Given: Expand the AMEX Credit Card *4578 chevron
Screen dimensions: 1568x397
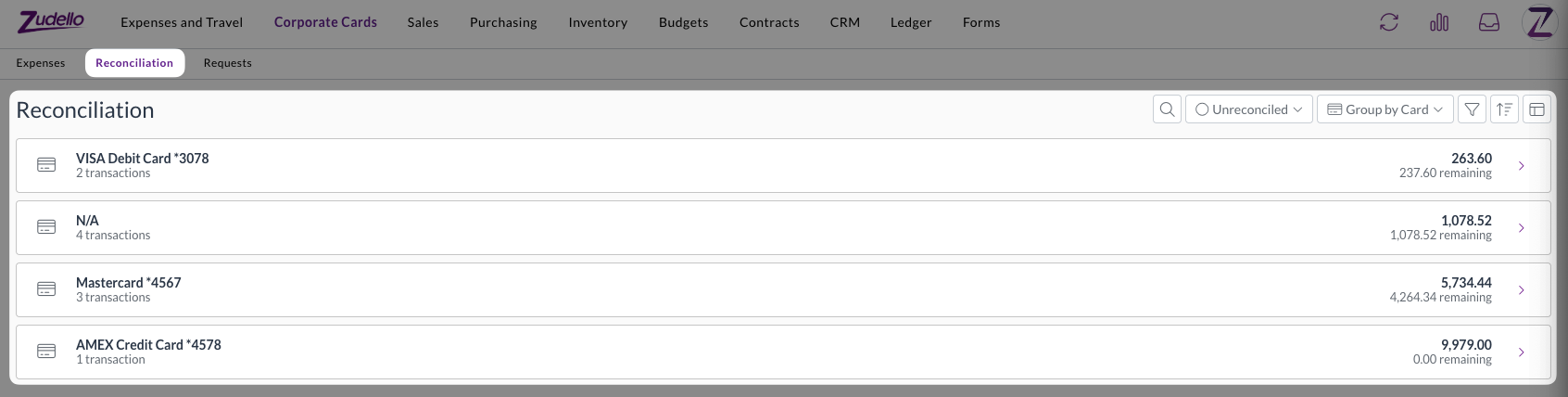Looking at the screenshot, I should pos(1521,352).
